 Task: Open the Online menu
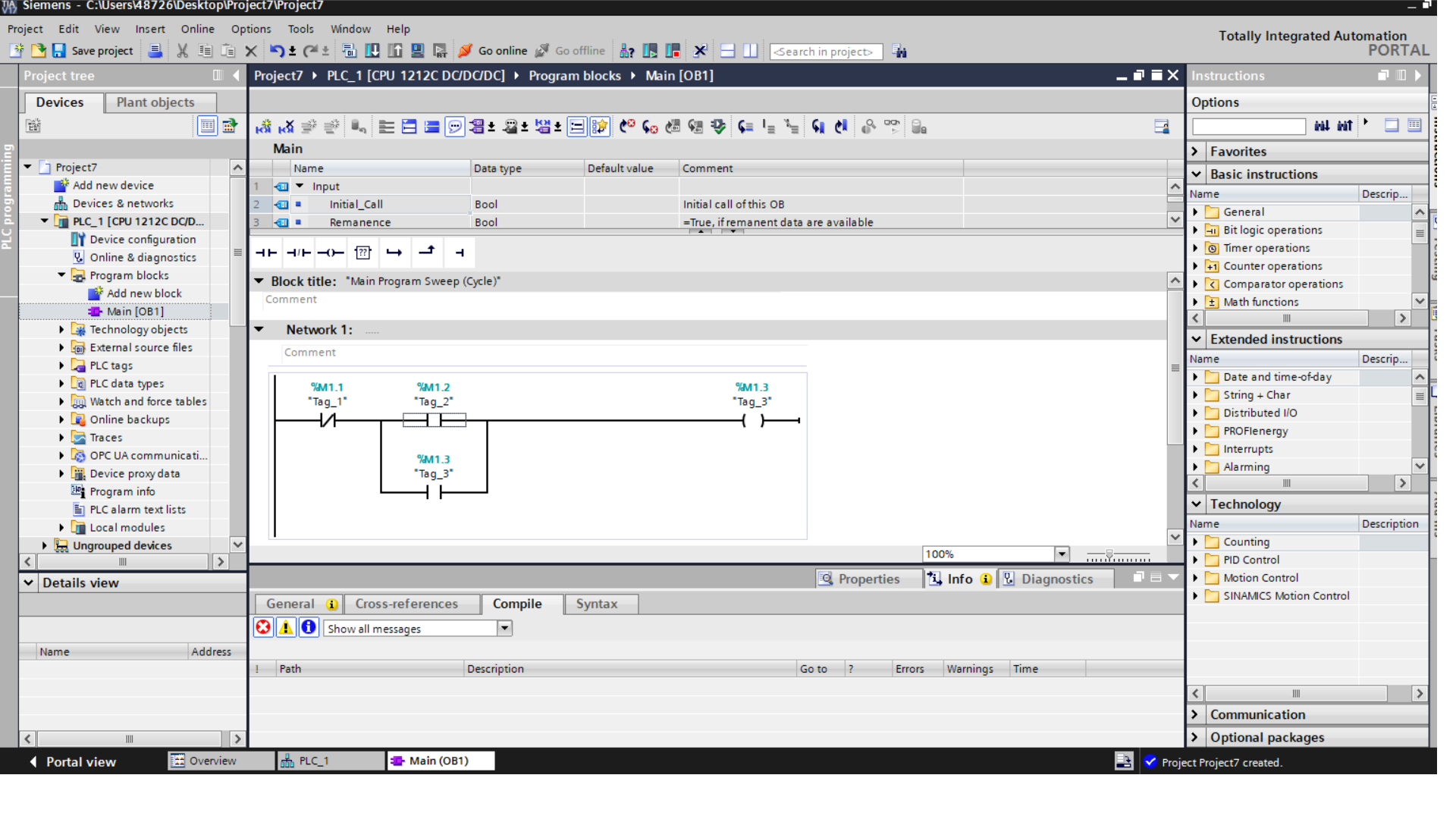[197, 29]
